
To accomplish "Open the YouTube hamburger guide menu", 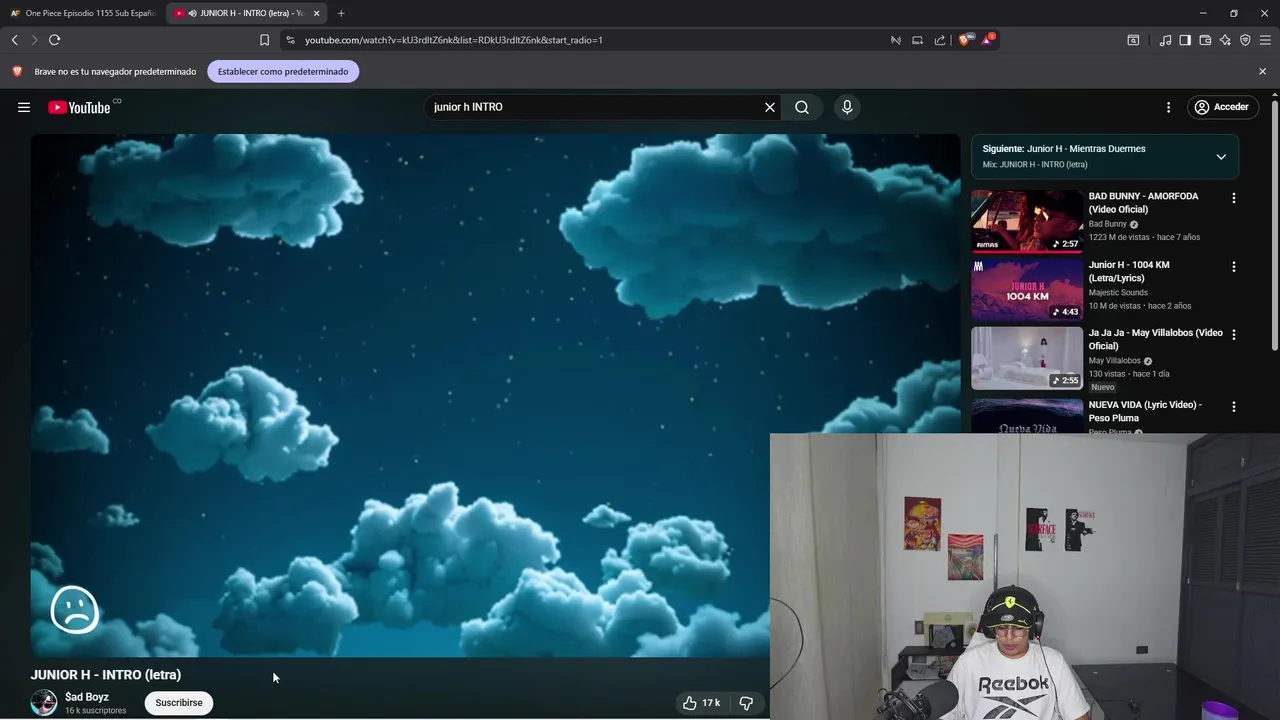I will coord(24,107).
